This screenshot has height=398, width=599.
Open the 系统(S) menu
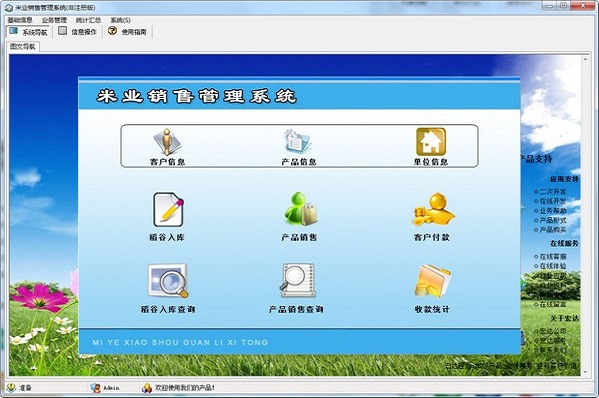[121, 20]
